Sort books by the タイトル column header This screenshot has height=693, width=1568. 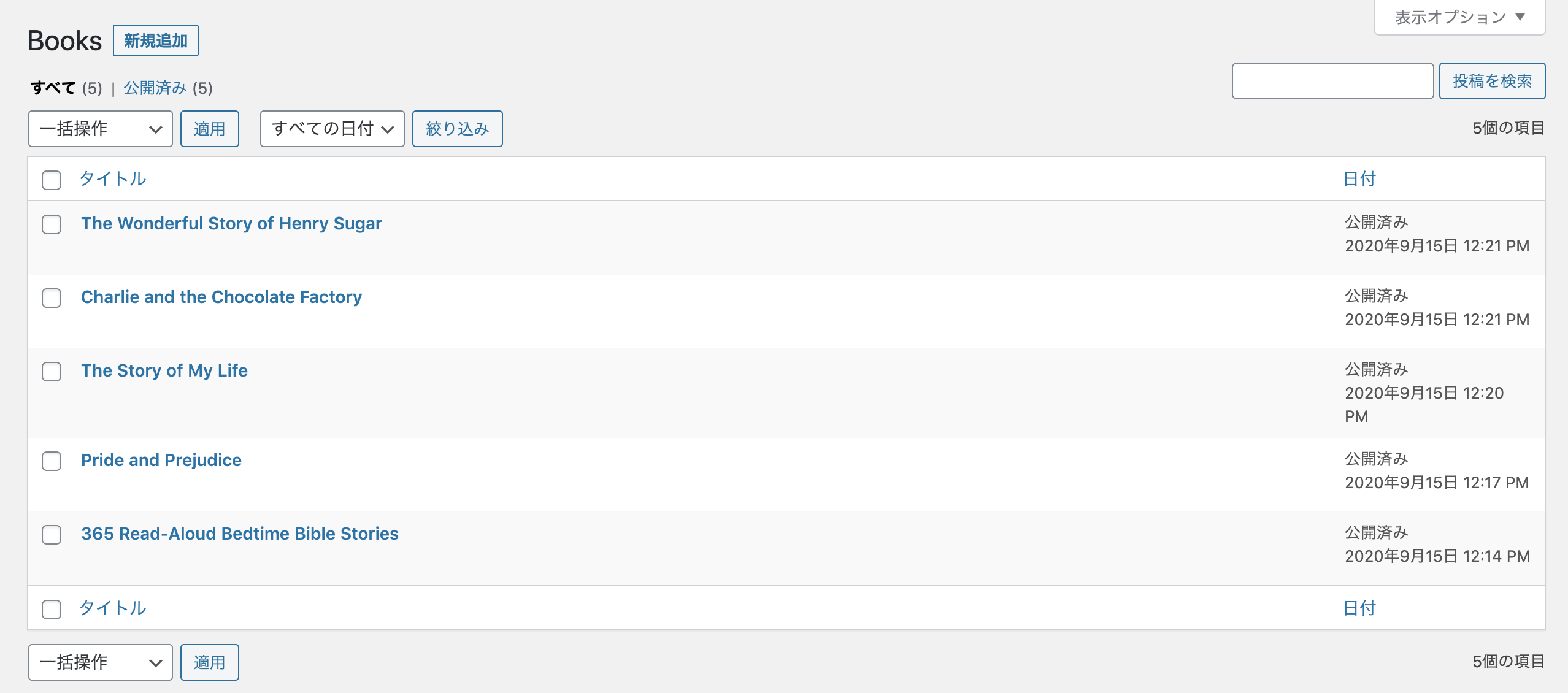click(x=112, y=178)
